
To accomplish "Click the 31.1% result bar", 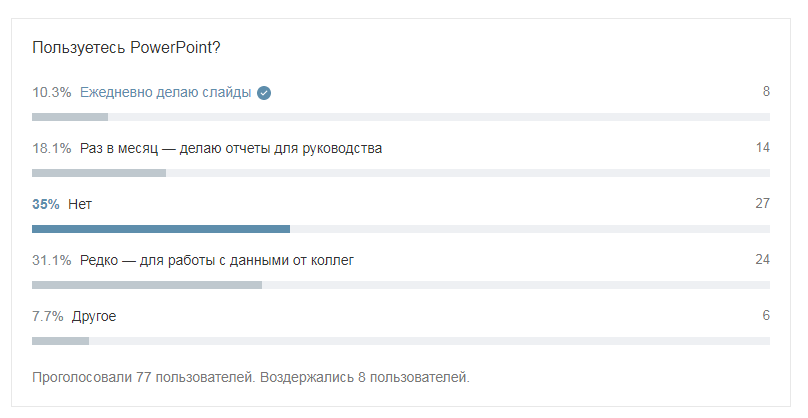I will pyautogui.click(x=147, y=285).
